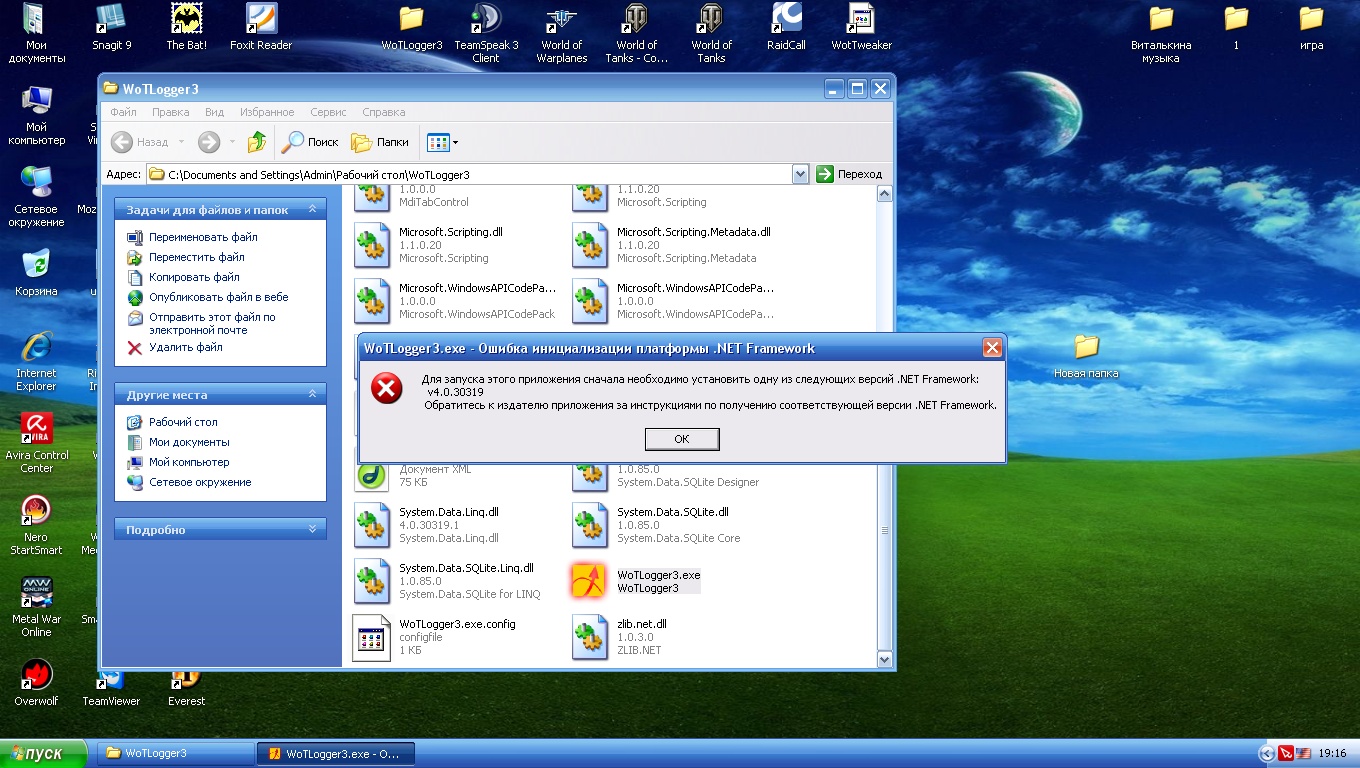Viewport: 1360px width, 768px height.
Task: Select the WoTLogger3.exe.config file
Action: 434,637
